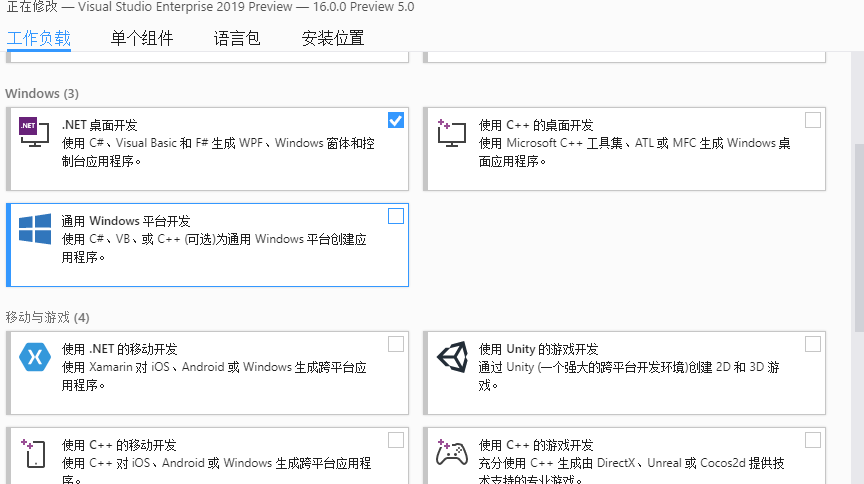The image size is (864, 484).
Task: Click the description mentioning DirectX and Unreal
Action: click(631, 470)
